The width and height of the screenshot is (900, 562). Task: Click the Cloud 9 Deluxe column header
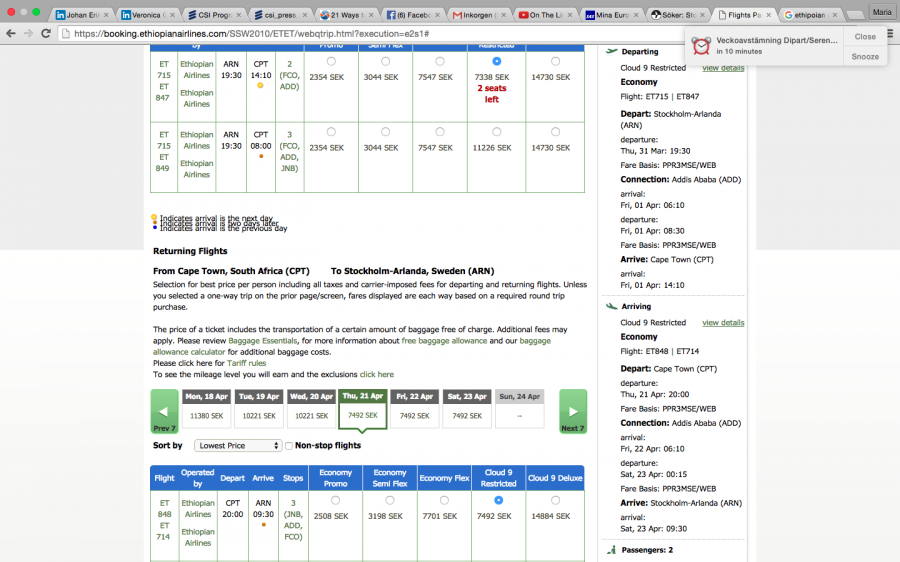pyautogui.click(x=555, y=478)
